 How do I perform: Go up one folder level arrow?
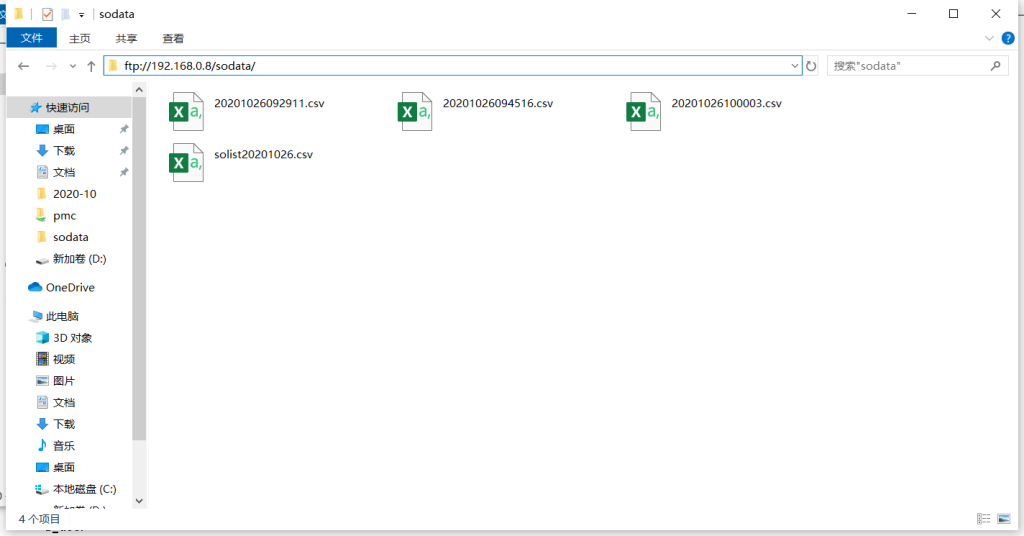click(91, 66)
